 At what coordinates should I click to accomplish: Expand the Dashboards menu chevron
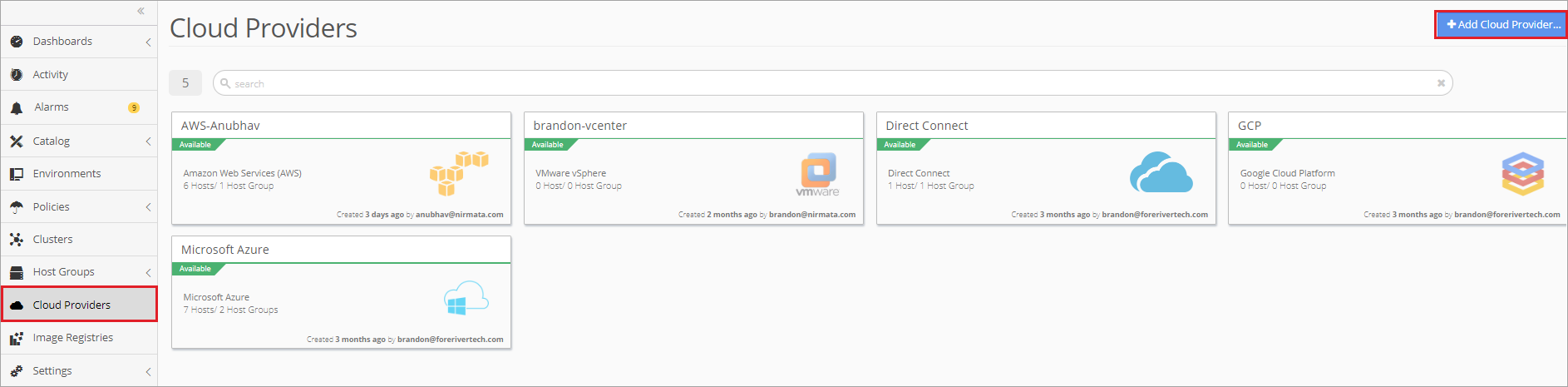[x=148, y=42]
